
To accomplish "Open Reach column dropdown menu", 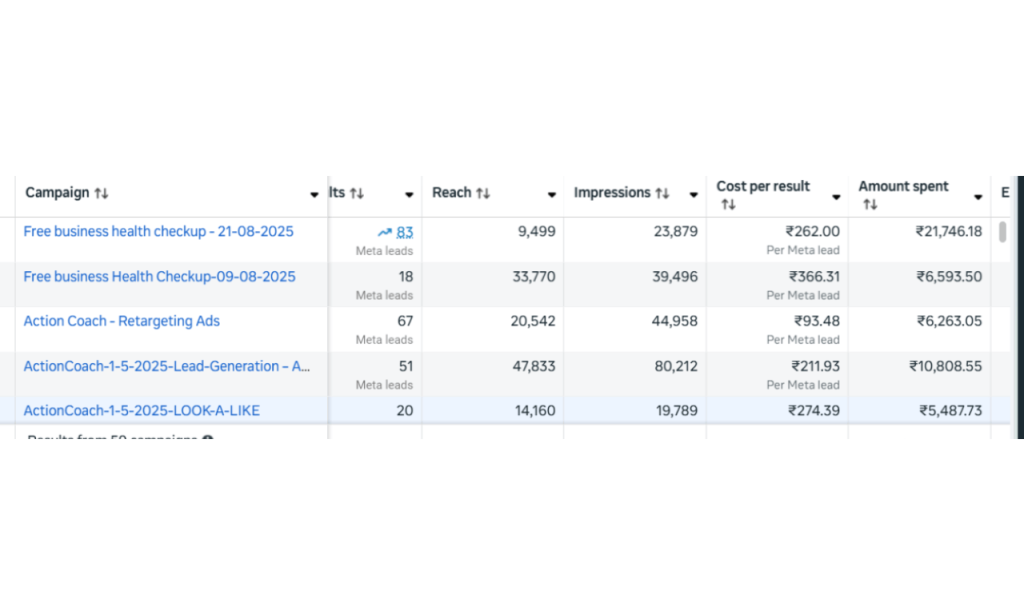I will 551,195.
